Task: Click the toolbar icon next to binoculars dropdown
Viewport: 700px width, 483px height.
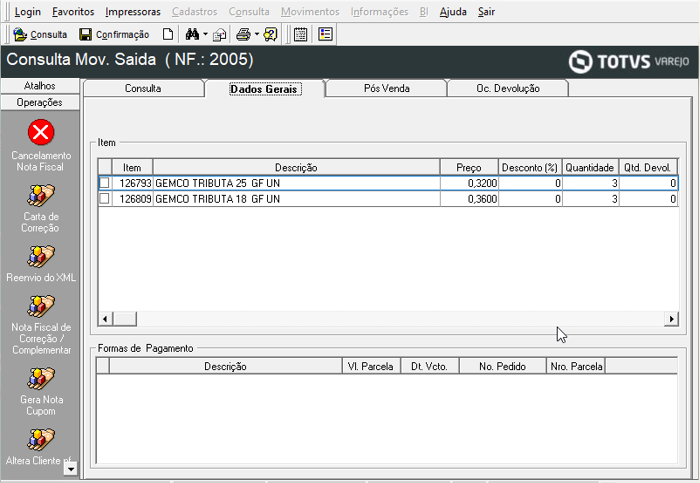Action: 219,34
